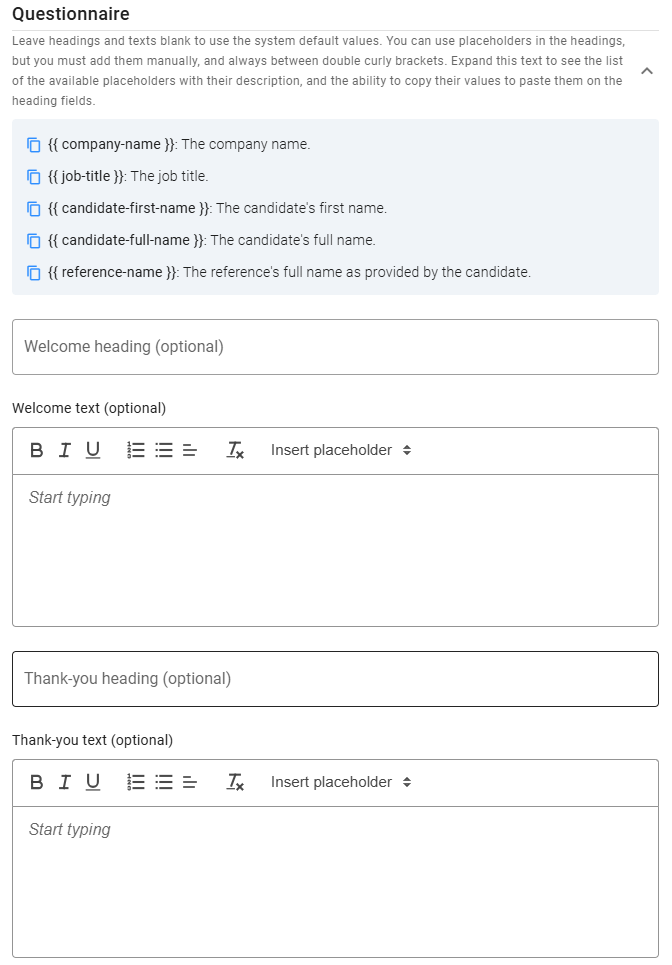The image size is (672, 965).
Task: Create a numbered list in Welcome text
Action: pos(135,450)
